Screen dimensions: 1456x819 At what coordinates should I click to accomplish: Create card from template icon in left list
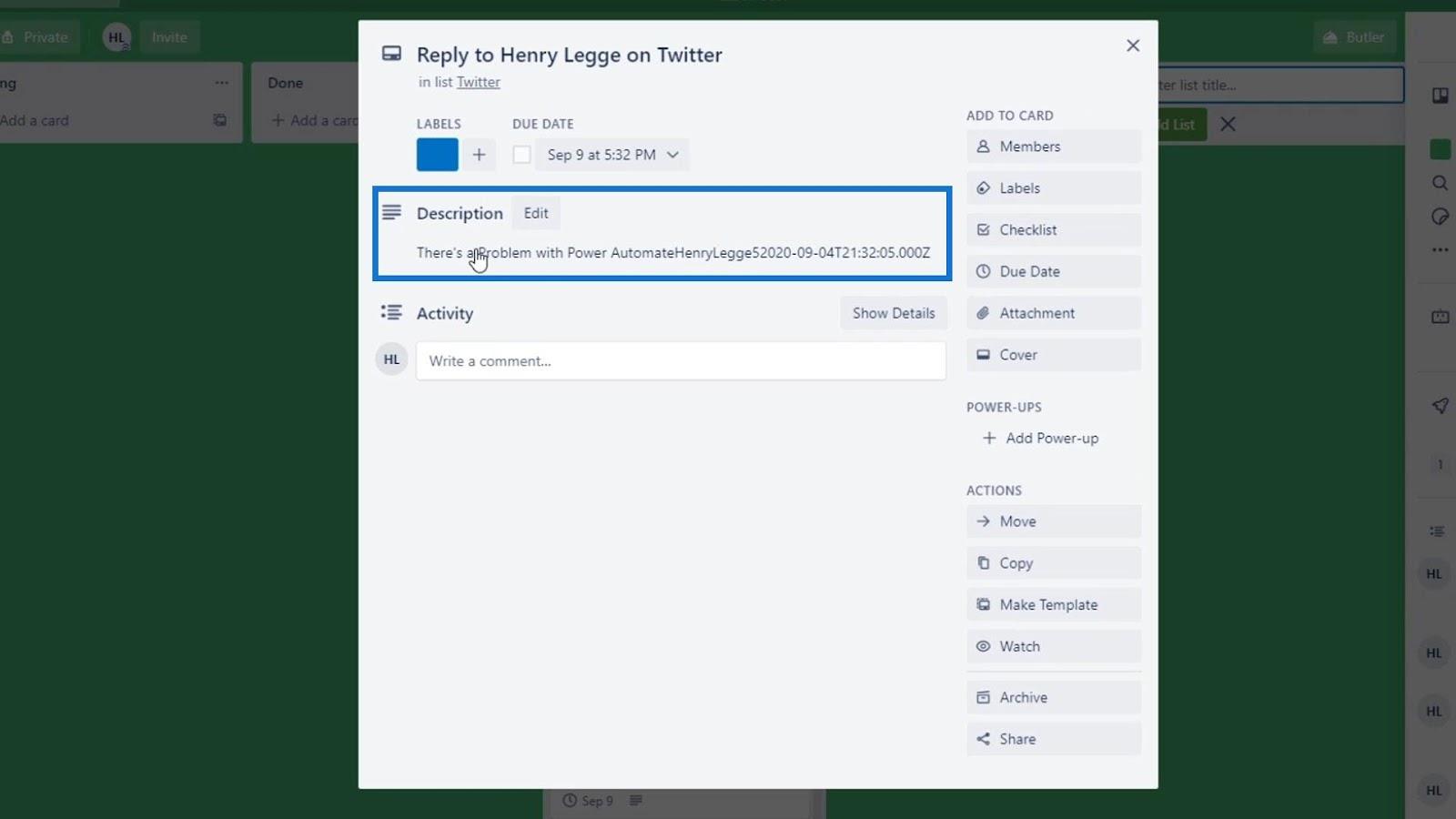pyautogui.click(x=219, y=120)
